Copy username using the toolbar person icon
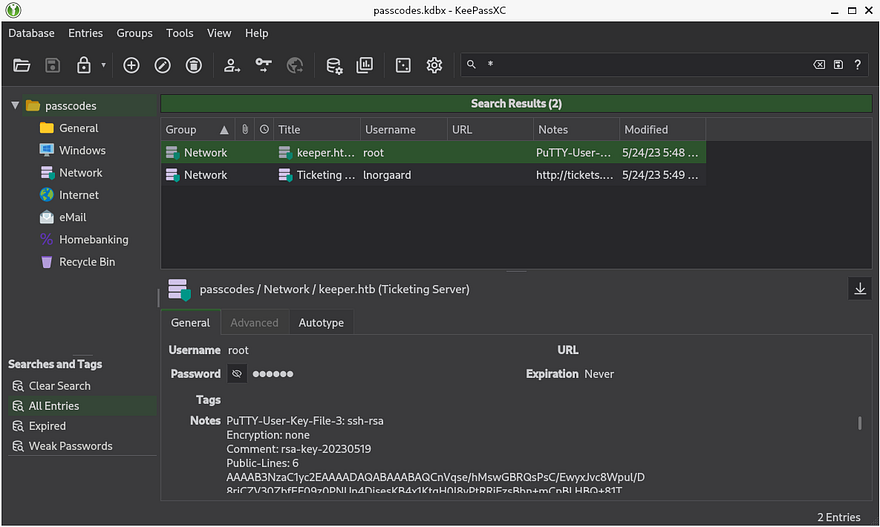880x527 pixels. pyautogui.click(x=232, y=65)
